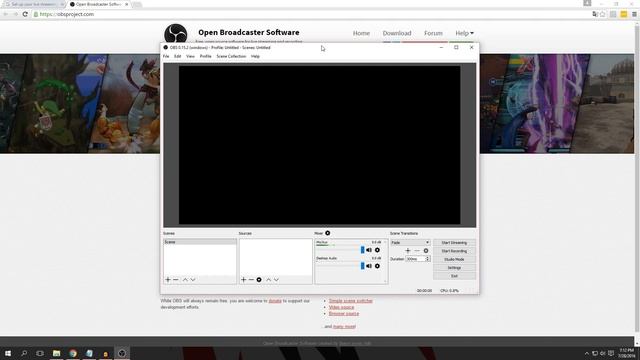The width and height of the screenshot is (640, 360).
Task: Add a new source with plus icon
Action: pos(244,280)
